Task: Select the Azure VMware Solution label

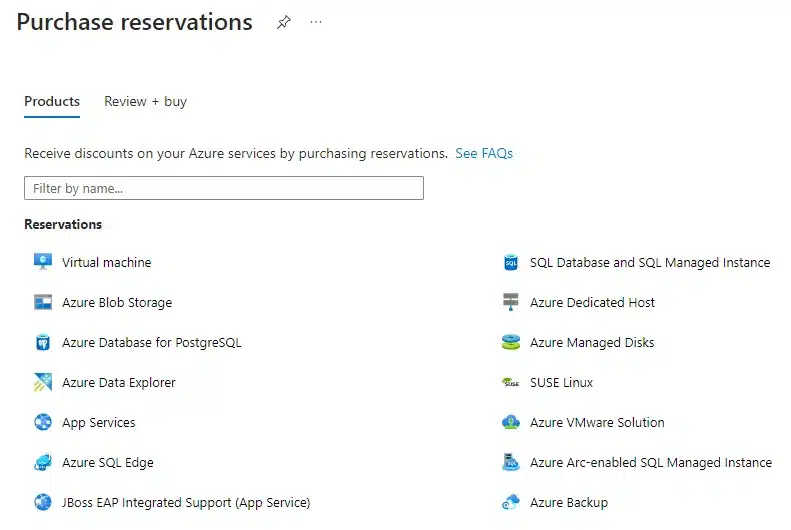Action: [x=597, y=423]
